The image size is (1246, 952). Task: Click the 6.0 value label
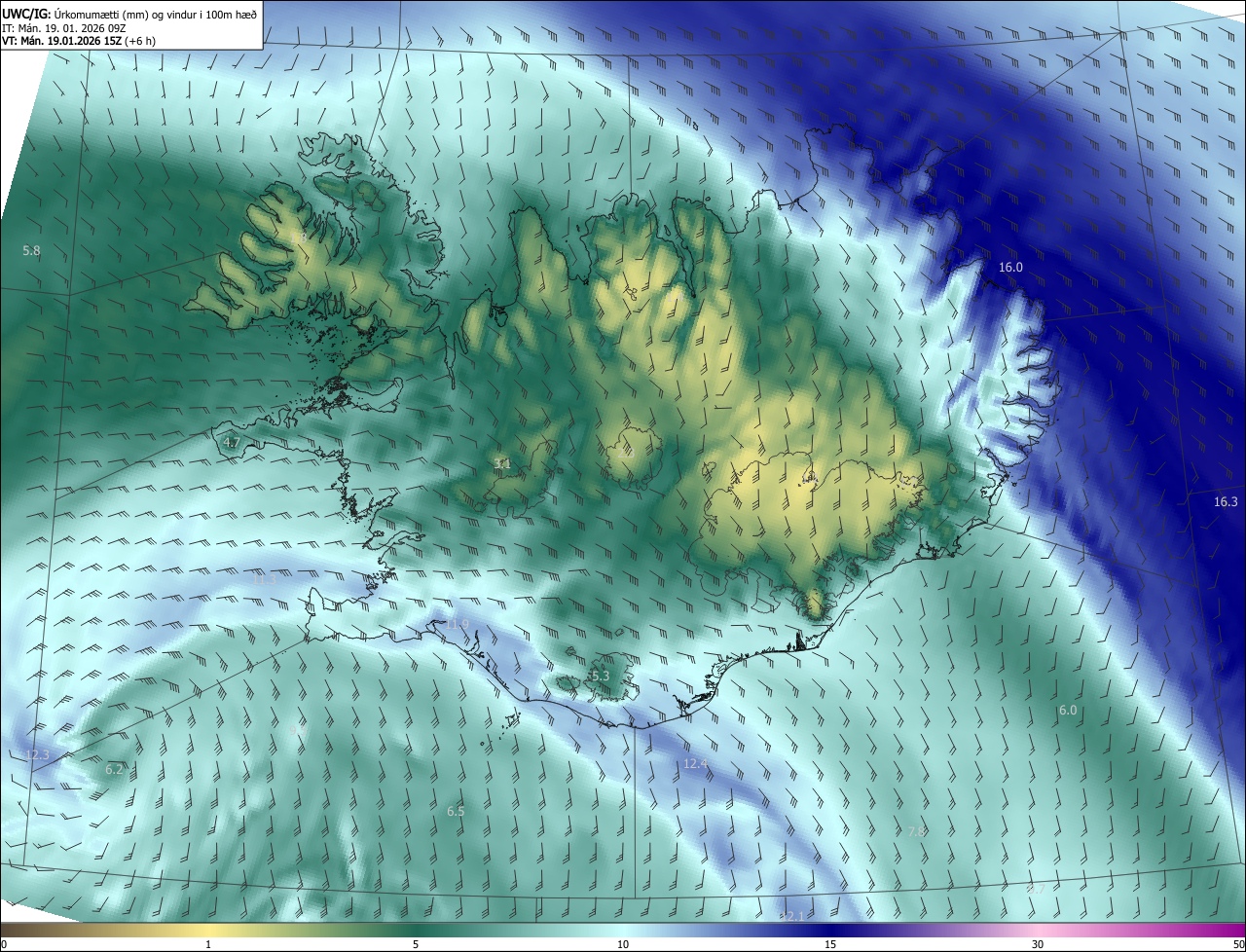[1068, 711]
